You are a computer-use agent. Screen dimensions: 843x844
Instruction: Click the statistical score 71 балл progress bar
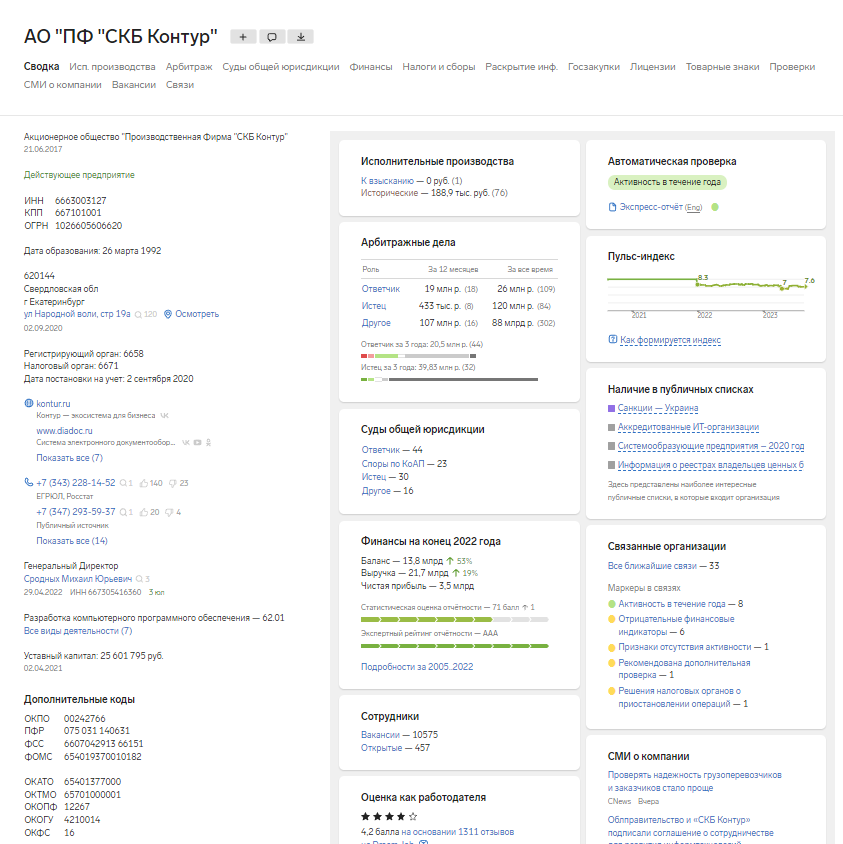point(454,620)
